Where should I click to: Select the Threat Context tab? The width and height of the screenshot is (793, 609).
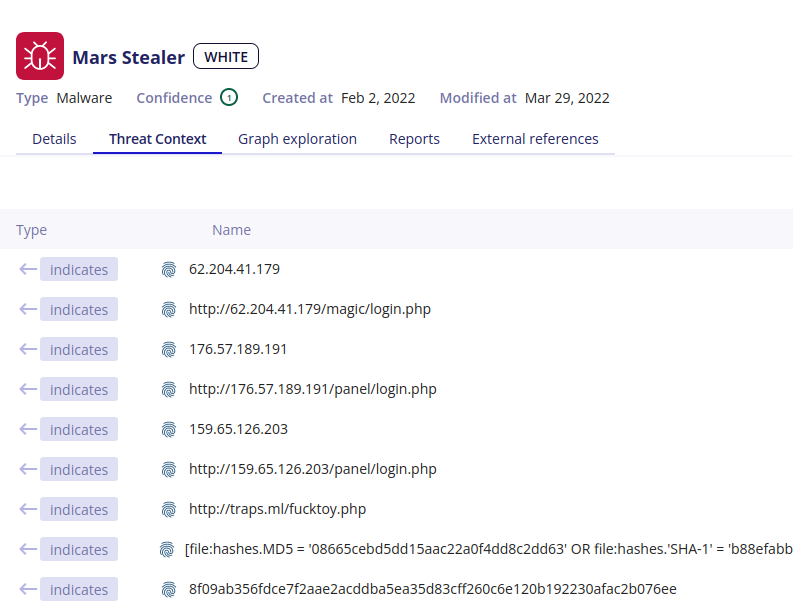[x=157, y=139]
